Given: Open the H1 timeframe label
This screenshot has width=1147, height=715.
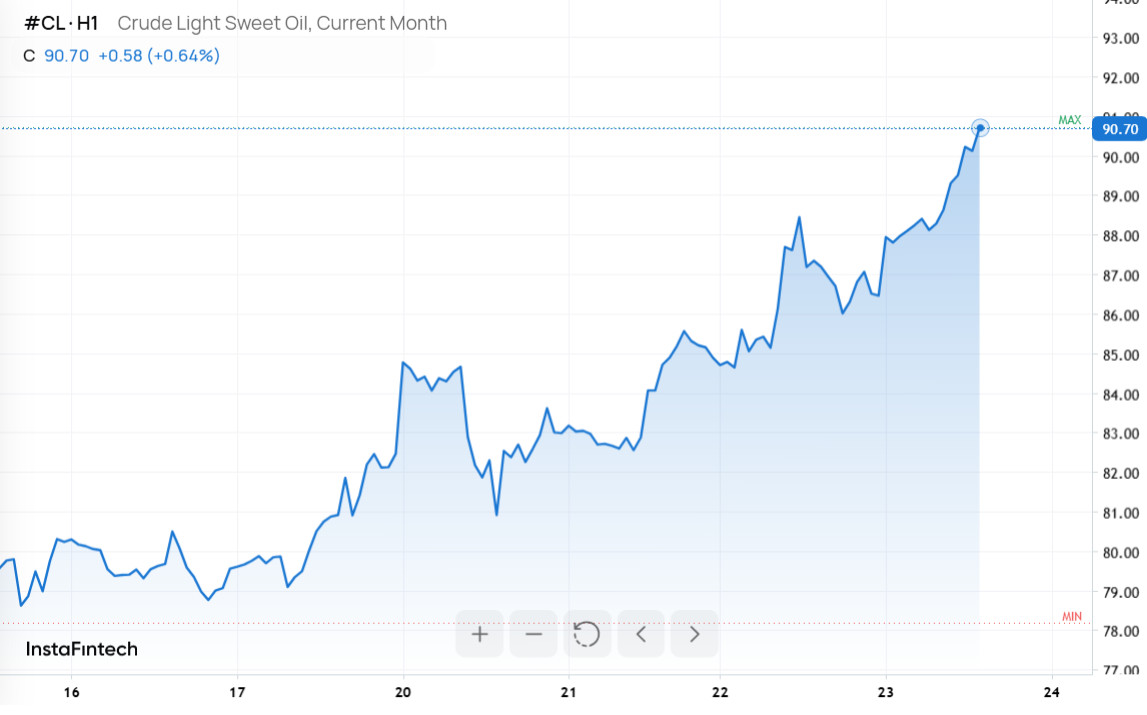Looking at the screenshot, I should (87, 23).
